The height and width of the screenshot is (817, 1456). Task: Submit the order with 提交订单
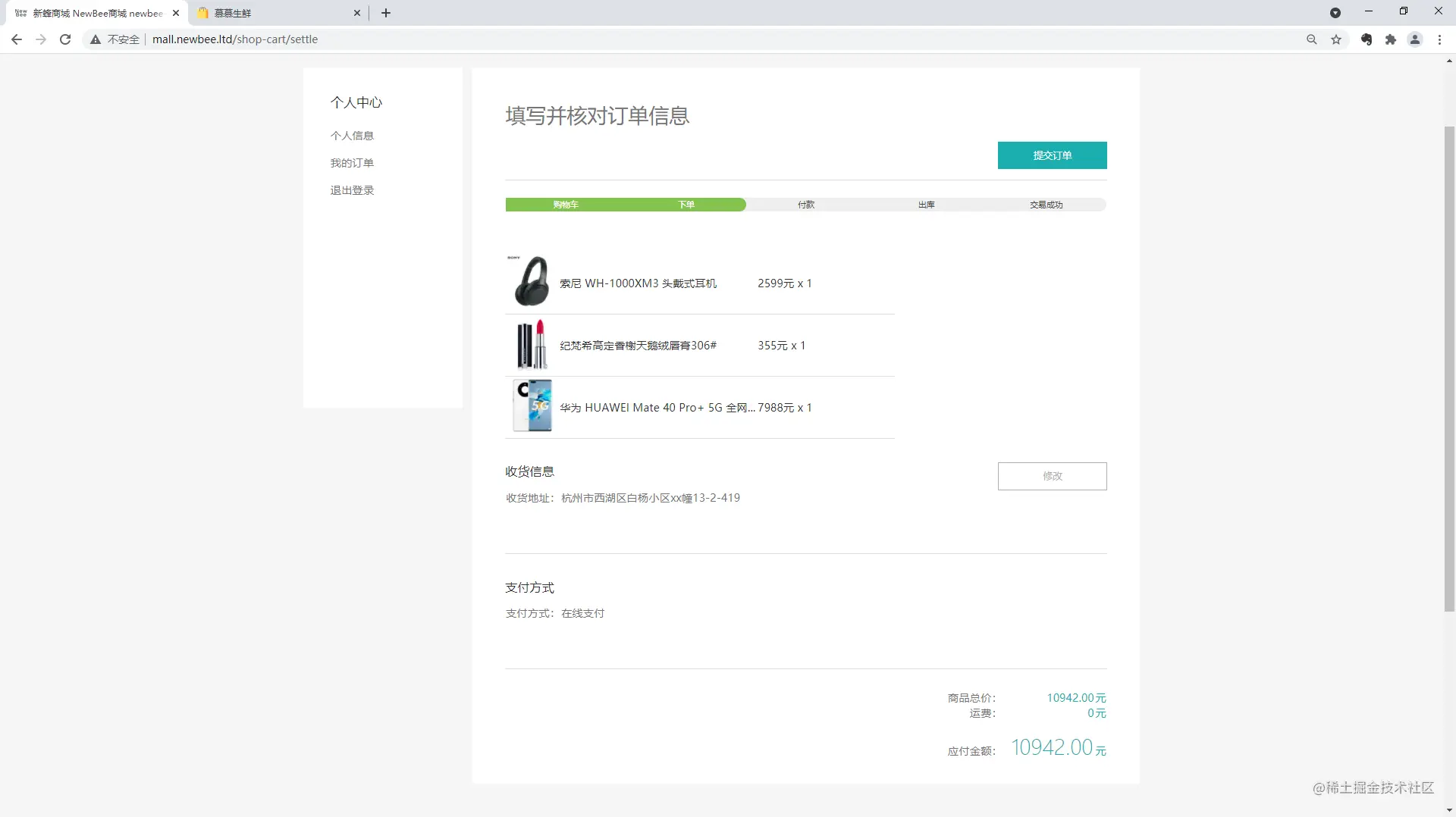(1052, 155)
